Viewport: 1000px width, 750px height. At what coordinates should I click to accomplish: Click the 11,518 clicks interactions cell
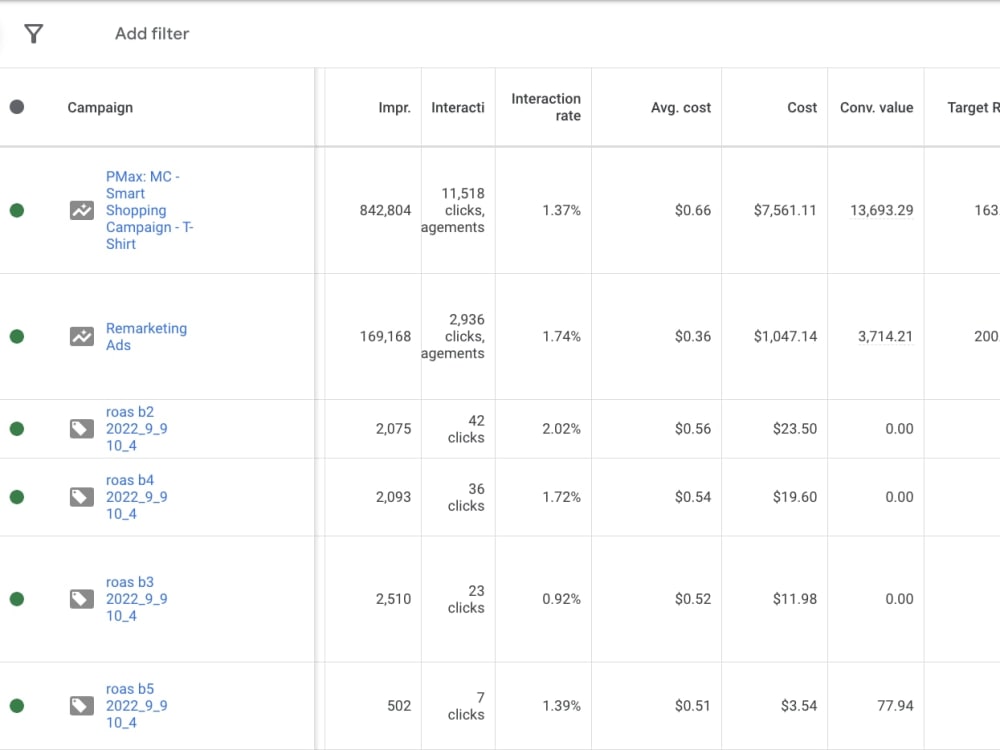point(453,210)
